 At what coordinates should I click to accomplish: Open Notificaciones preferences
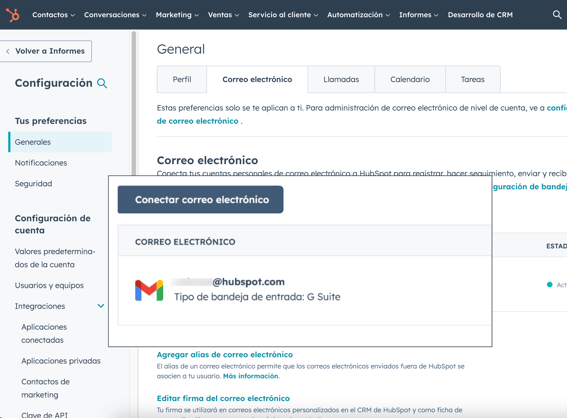[41, 163]
